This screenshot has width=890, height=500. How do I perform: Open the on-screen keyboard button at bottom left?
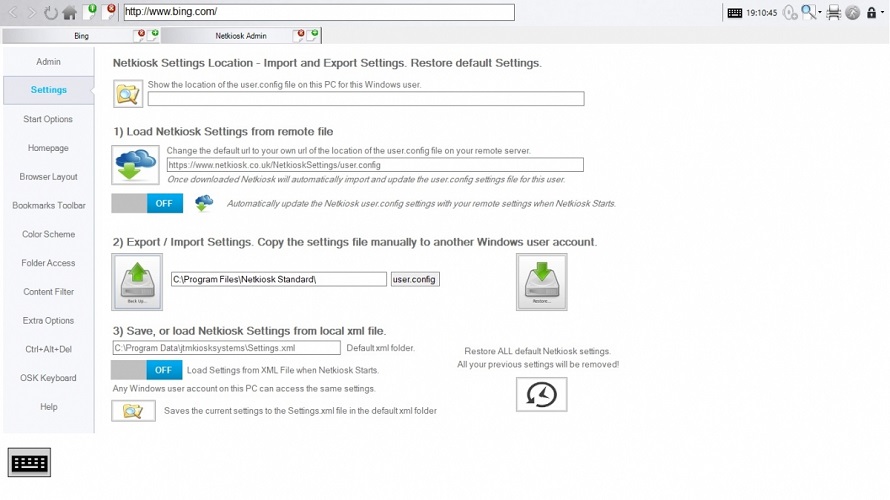[x=29, y=463]
